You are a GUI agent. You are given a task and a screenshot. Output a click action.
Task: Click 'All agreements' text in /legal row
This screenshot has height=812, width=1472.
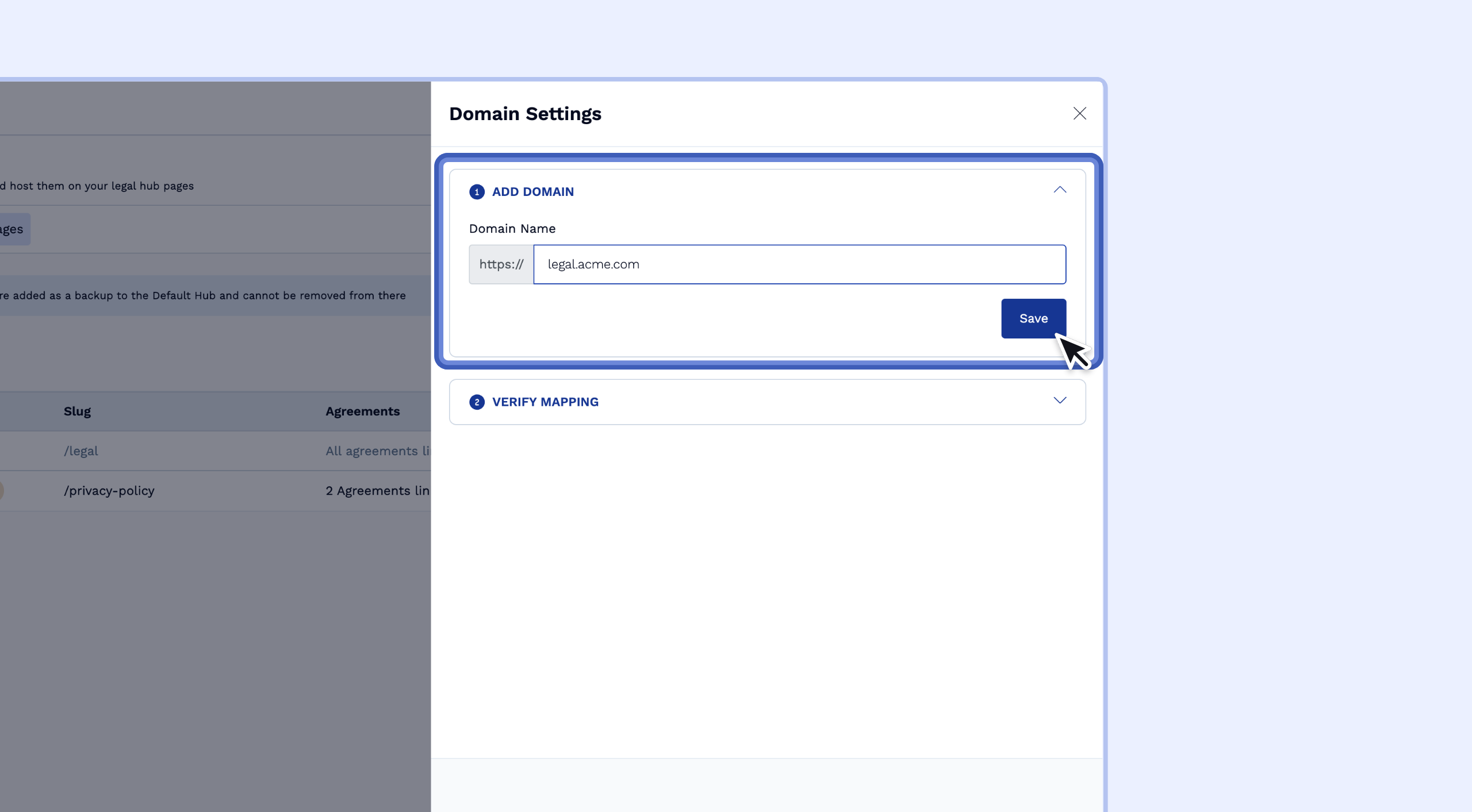click(x=377, y=451)
